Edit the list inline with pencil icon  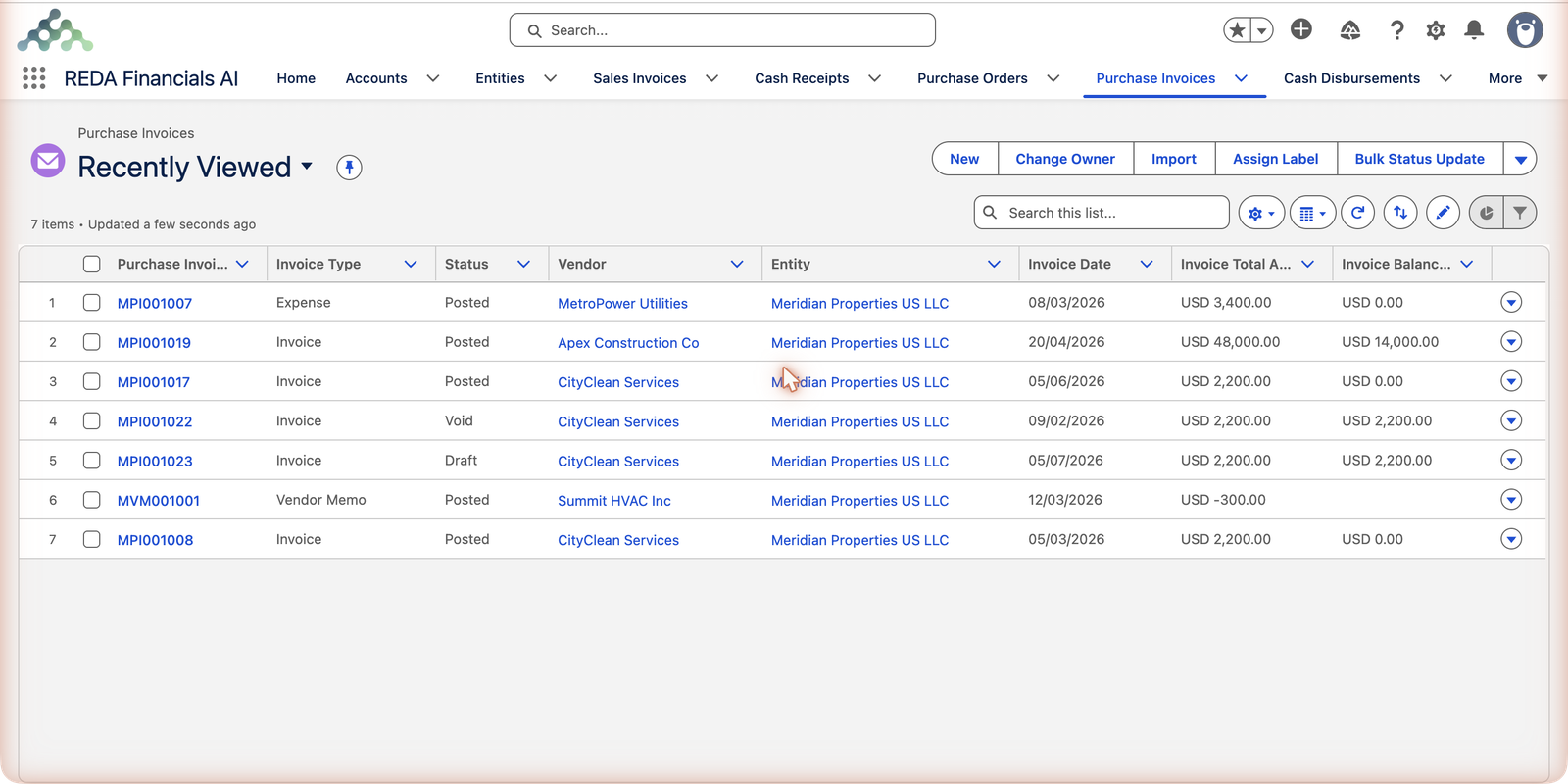point(1443,213)
